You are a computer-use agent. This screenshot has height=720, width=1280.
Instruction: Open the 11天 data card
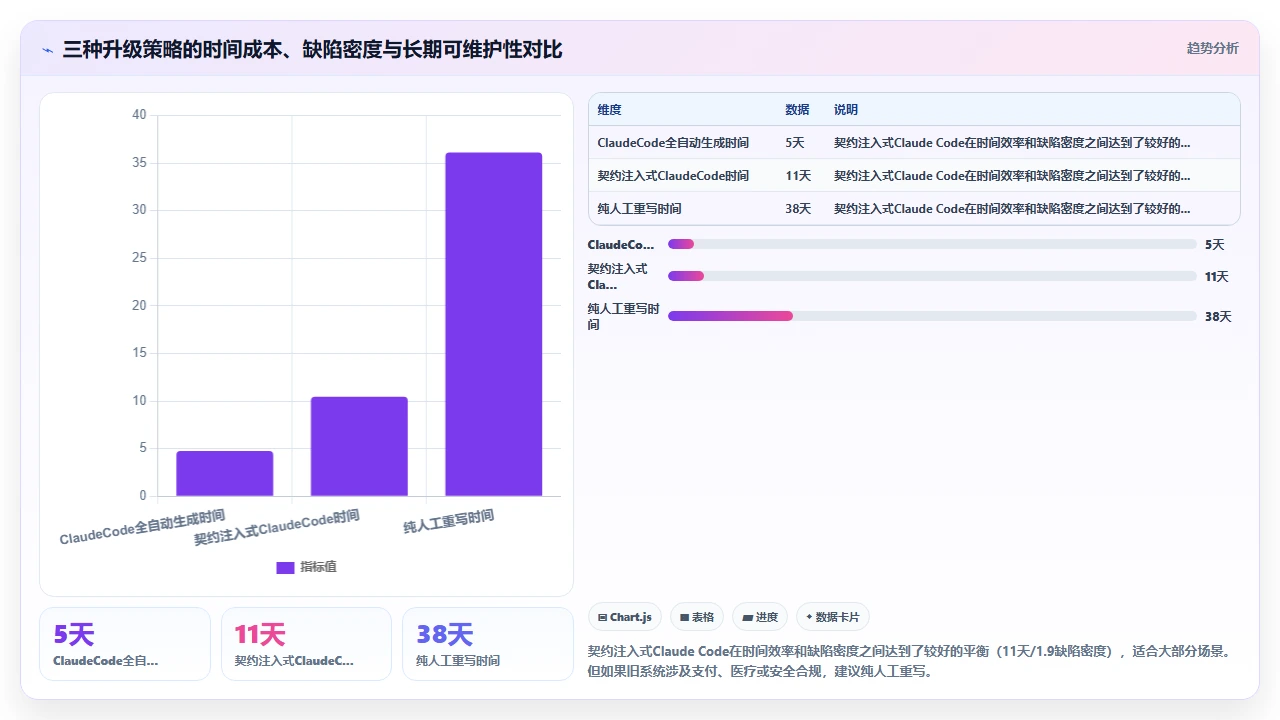pos(306,644)
